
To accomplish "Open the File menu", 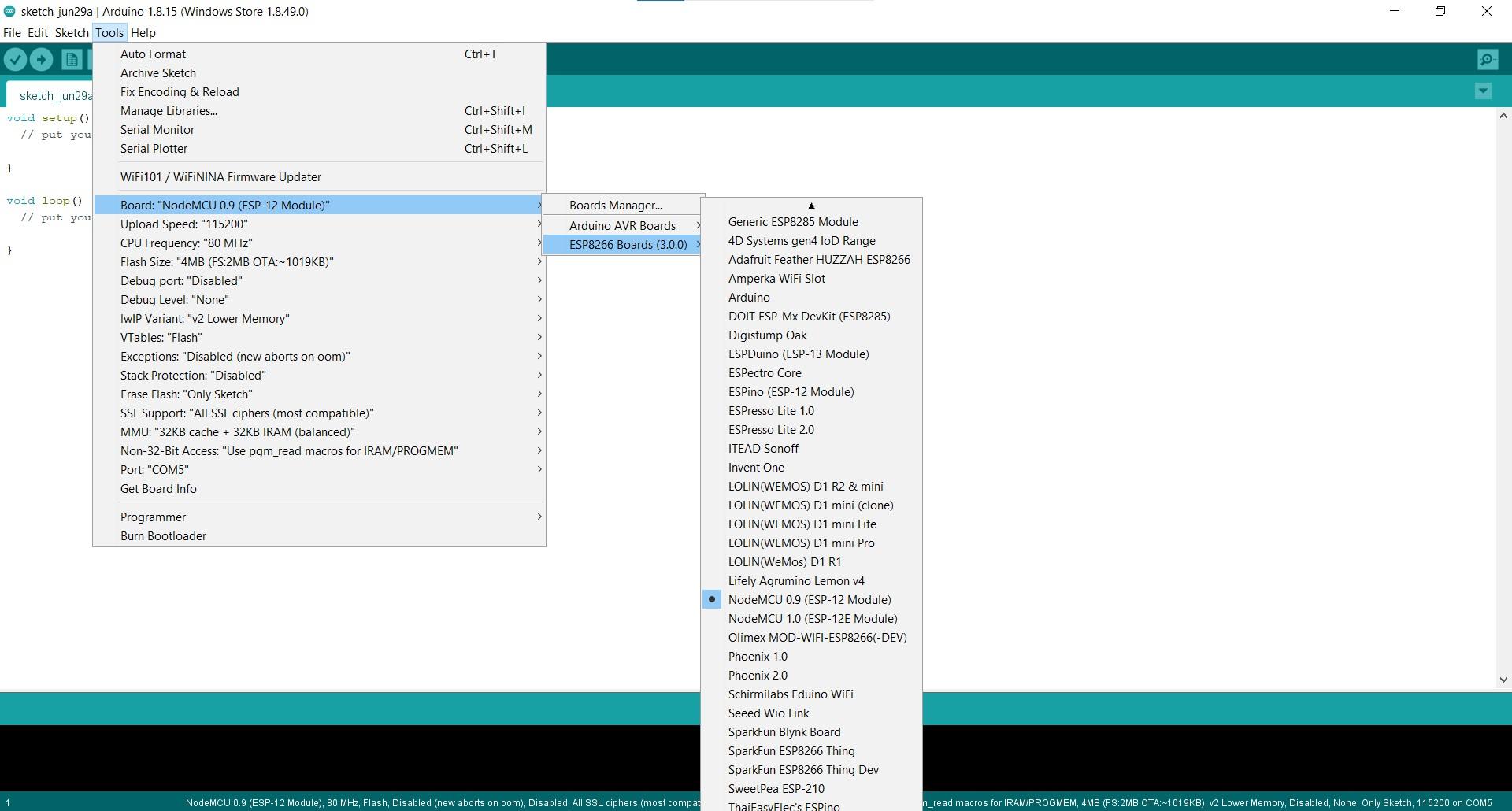I will (x=12, y=33).
